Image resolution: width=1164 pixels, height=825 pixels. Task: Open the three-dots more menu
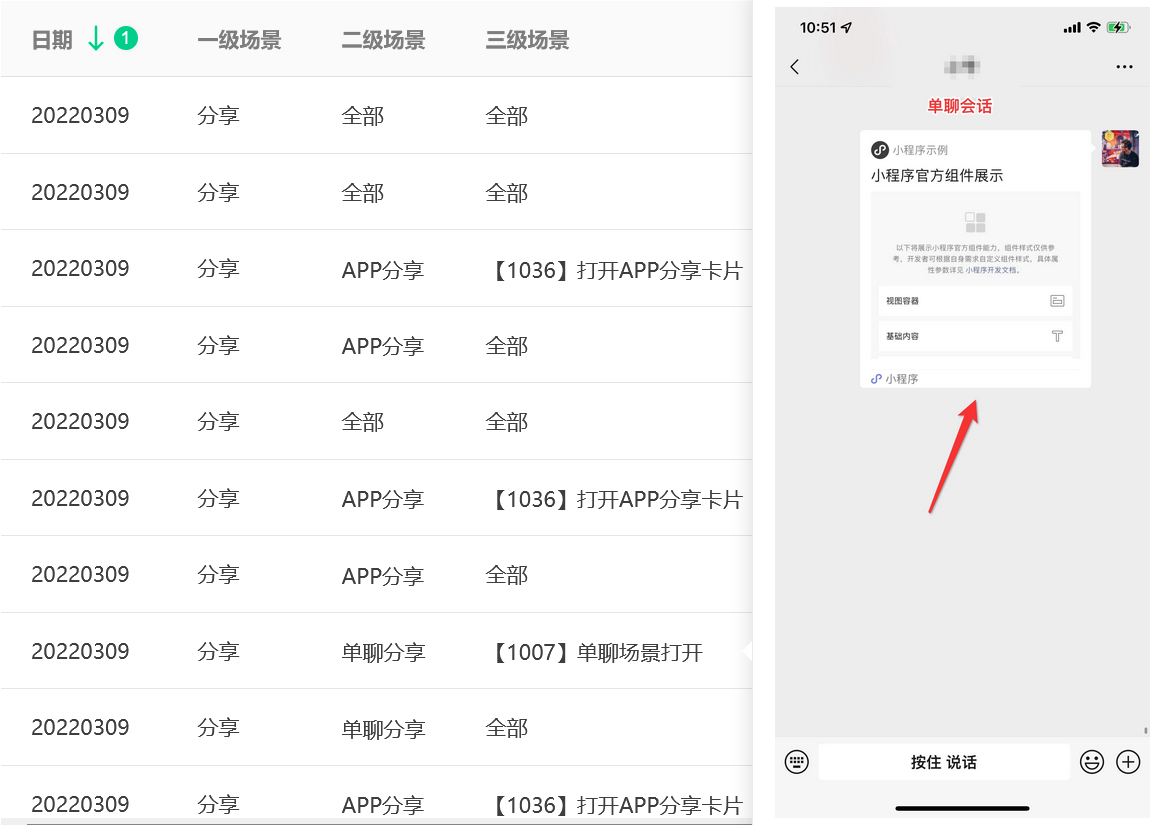coord(1124,67)
